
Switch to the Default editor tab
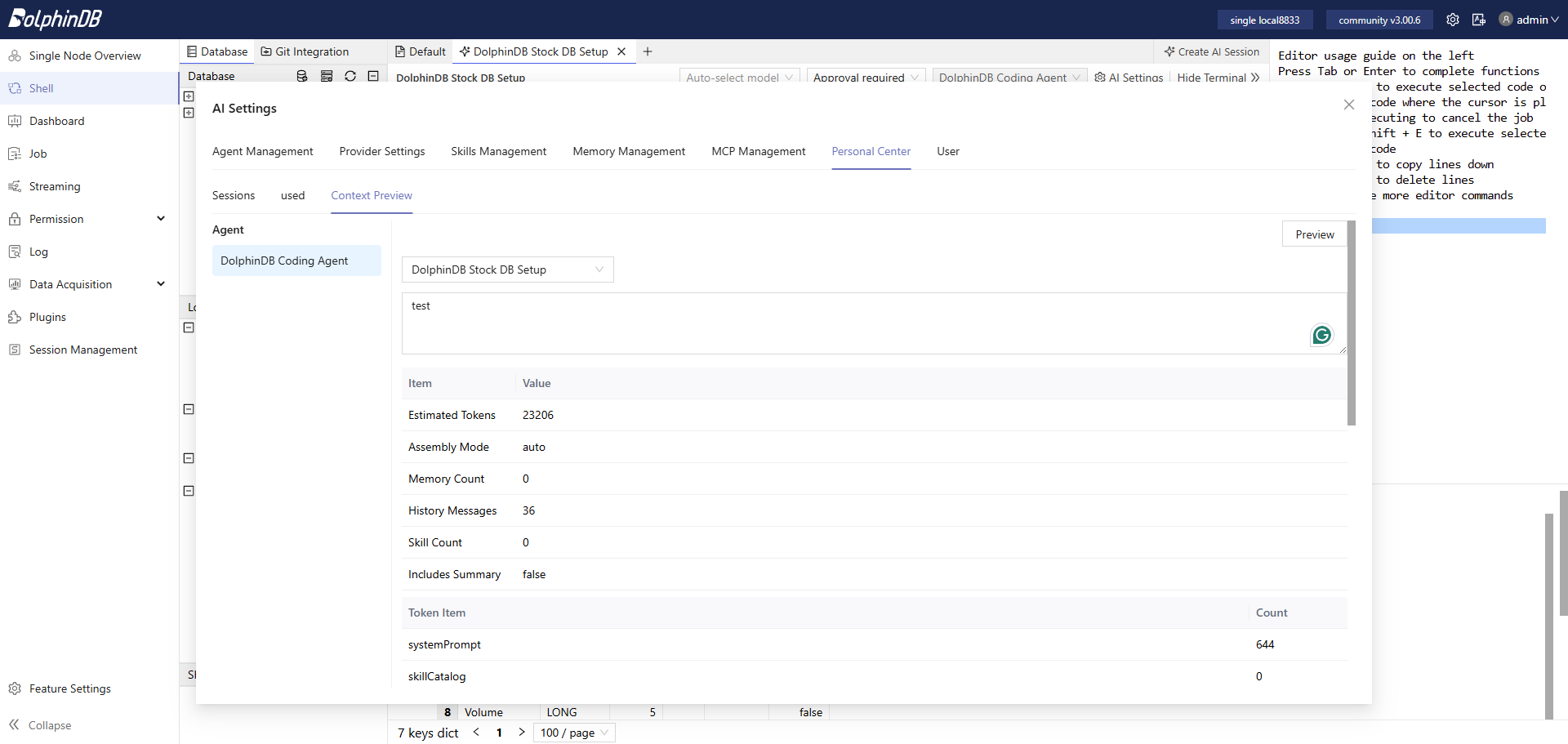(421, 51)
